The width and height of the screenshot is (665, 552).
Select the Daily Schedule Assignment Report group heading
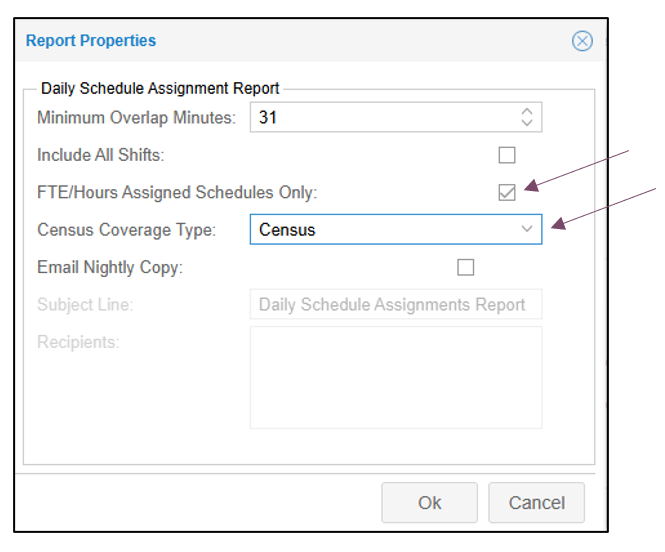160,88
